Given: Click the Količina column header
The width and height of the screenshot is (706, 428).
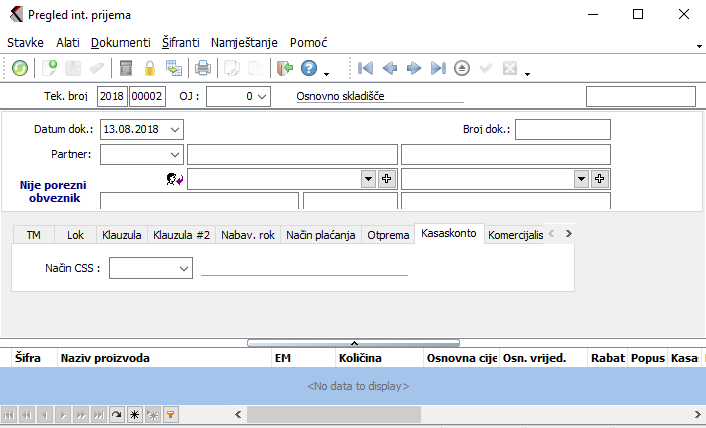Looking at the screenshot, I should pos(378,357).
